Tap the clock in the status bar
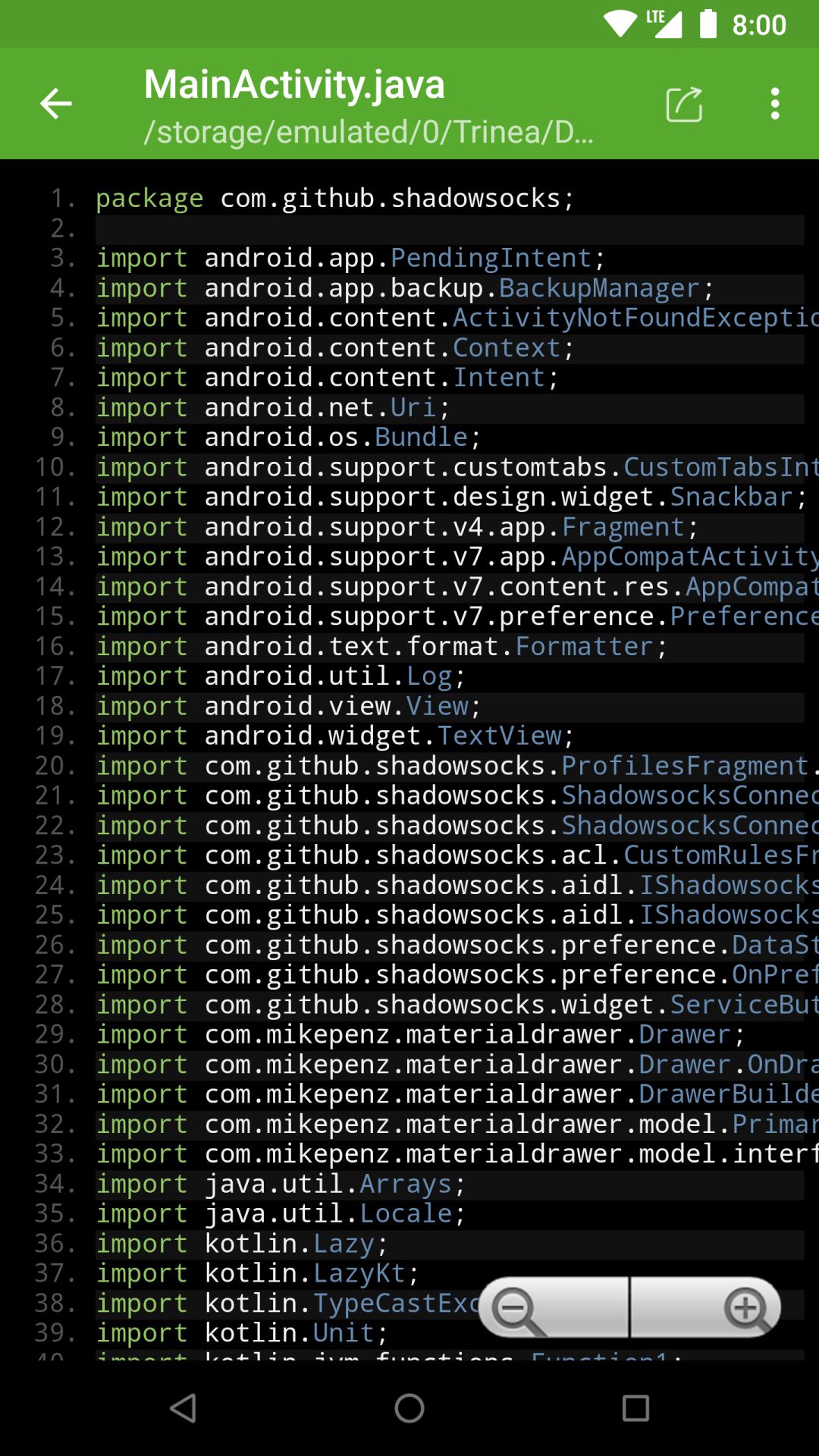The width and height of the screenshot is (819, 1456). [759, 25]
